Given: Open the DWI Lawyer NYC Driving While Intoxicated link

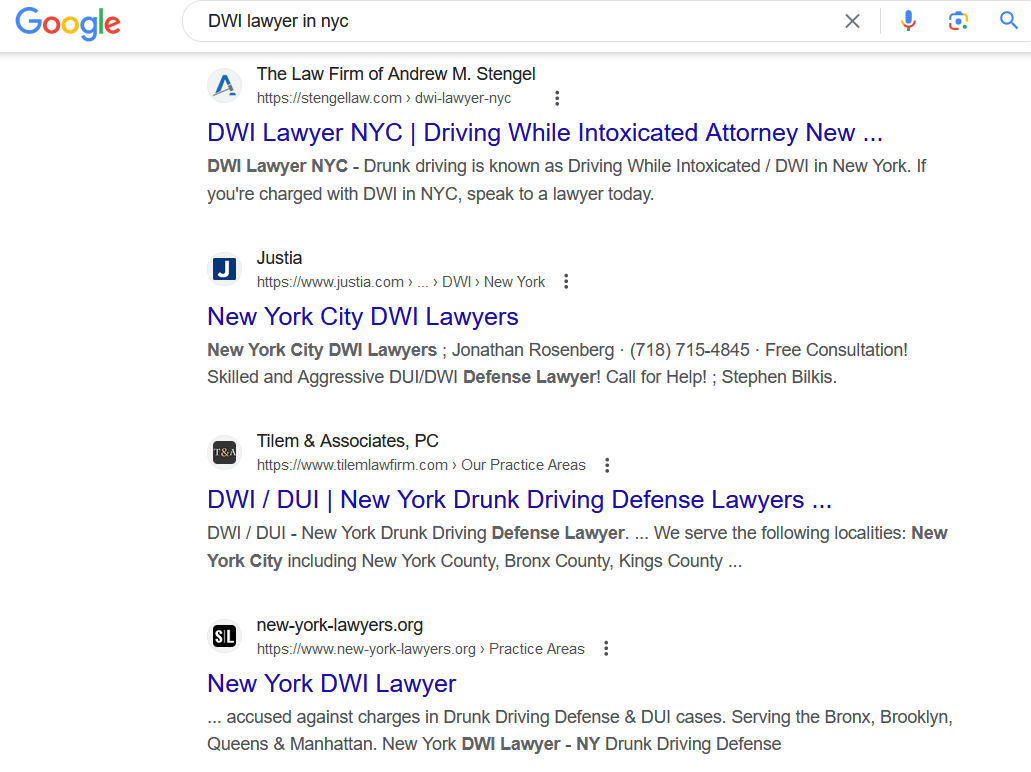Looking at the screenshot, I should tap(544, 133).
